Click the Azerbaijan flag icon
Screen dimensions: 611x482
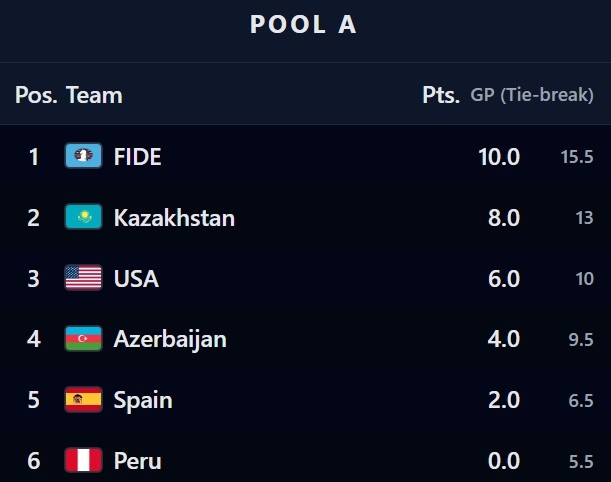[x=83, y=339]
